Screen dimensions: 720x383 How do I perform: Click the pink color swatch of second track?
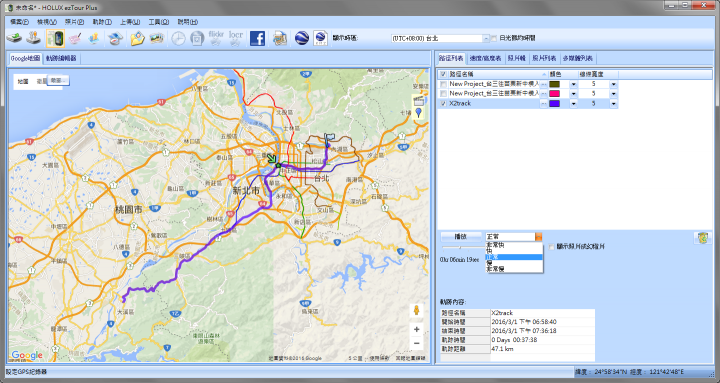coord(555,94)
